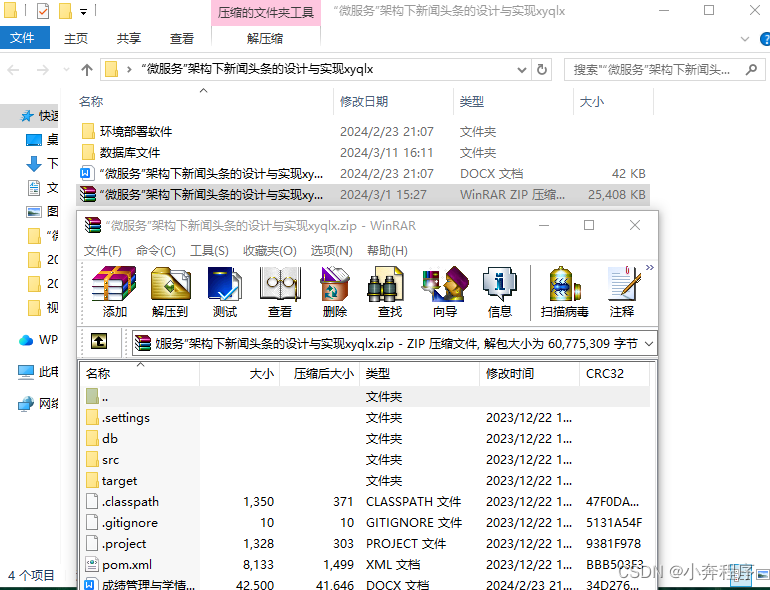The image size is (770, 590).
Task: Open the 解压缩 ribbon tab
Action: (x=265, y=38)
